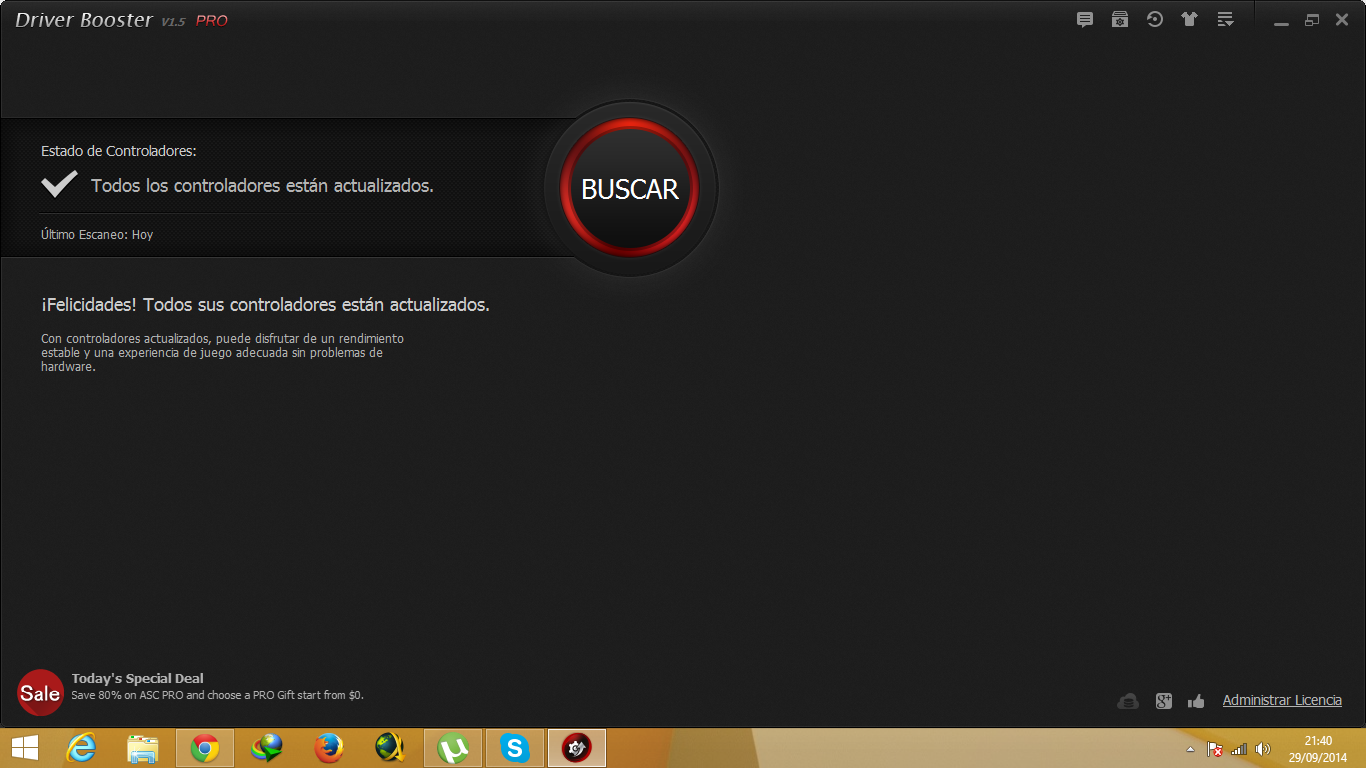Click the red Sale badge
Screen dimensions: 1366x768
pyautogui.click(x=40, y=693)
